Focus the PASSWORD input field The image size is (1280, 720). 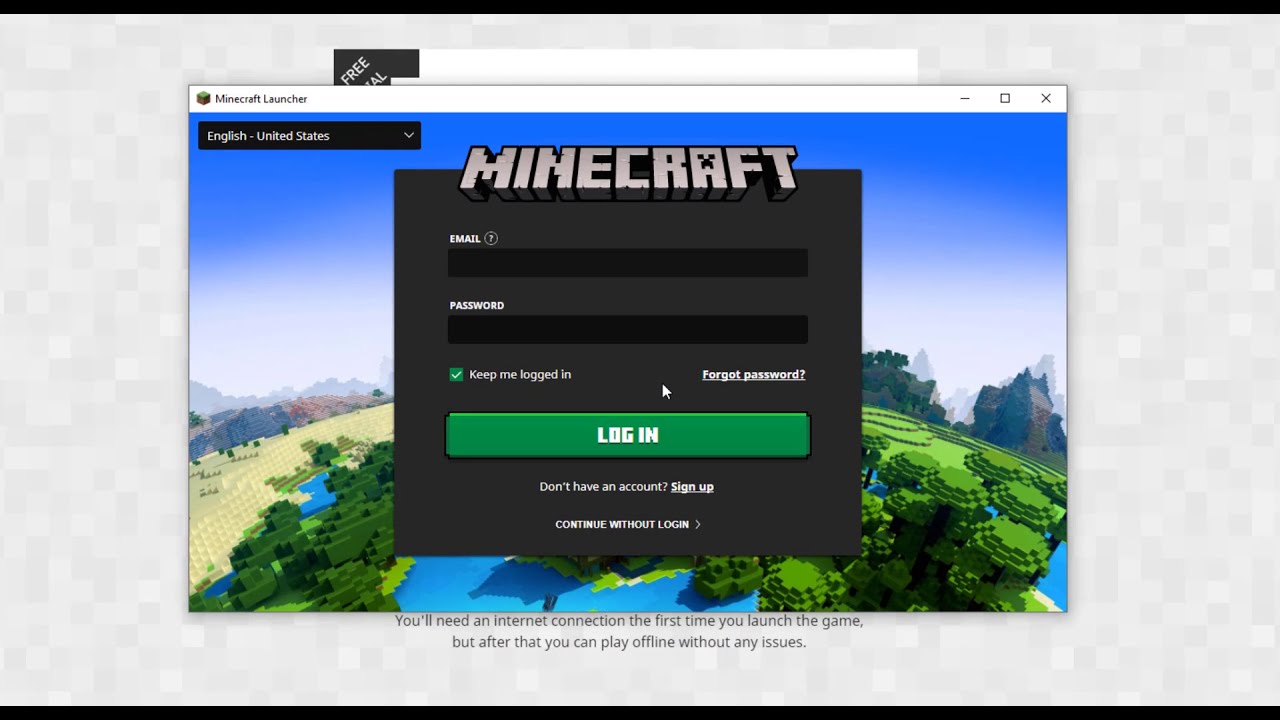pos(628,329)
